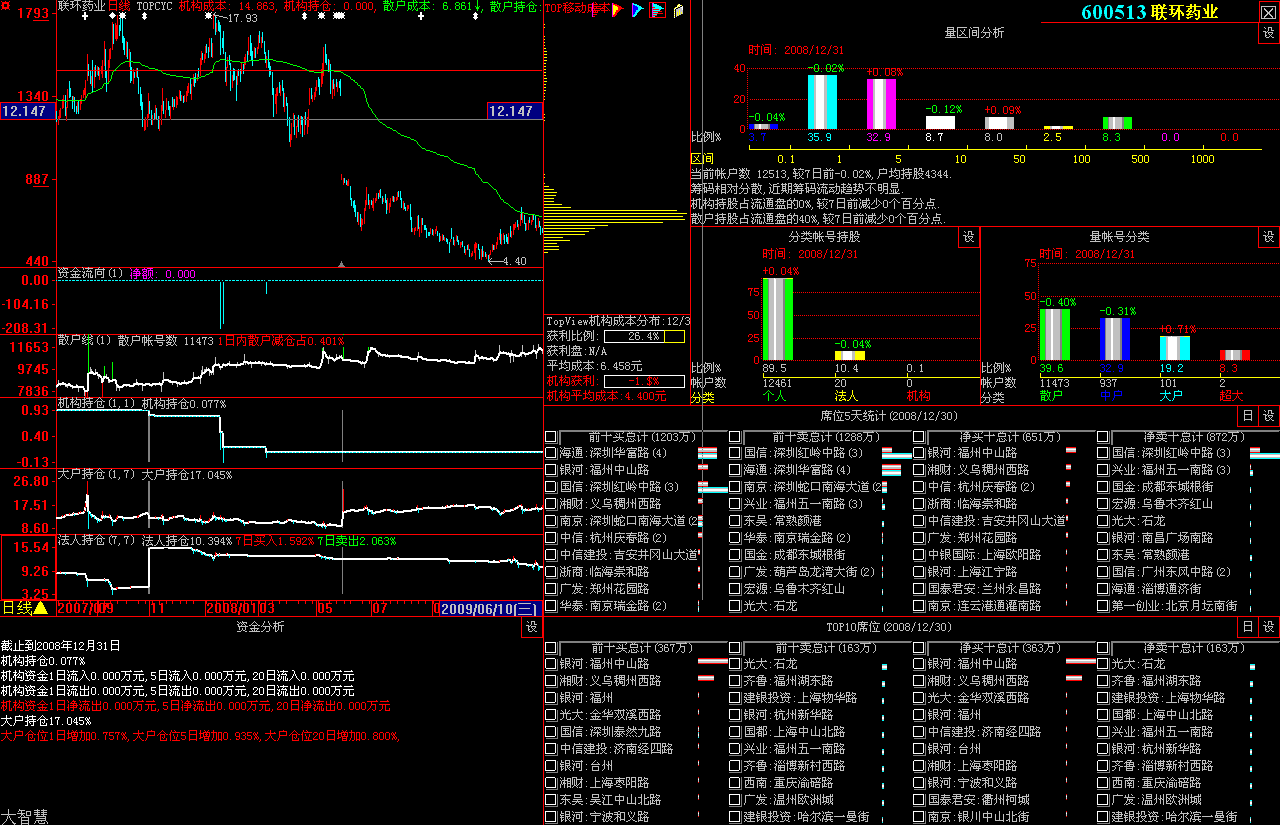Click the red gear icon at top-left corner
1280x825 pixels.
(x=6, y=8)
